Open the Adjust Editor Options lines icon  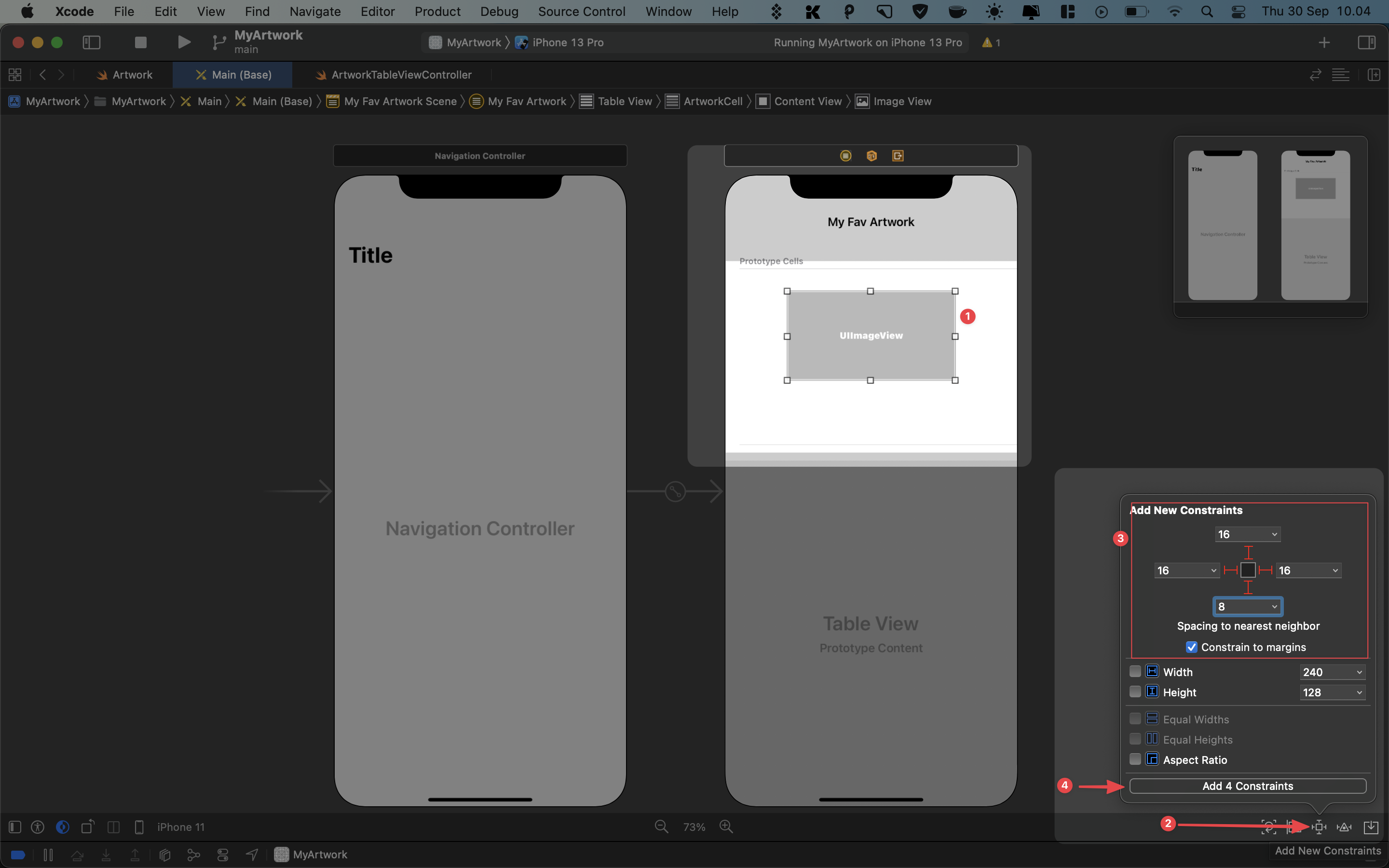(x=1341, y=75)
